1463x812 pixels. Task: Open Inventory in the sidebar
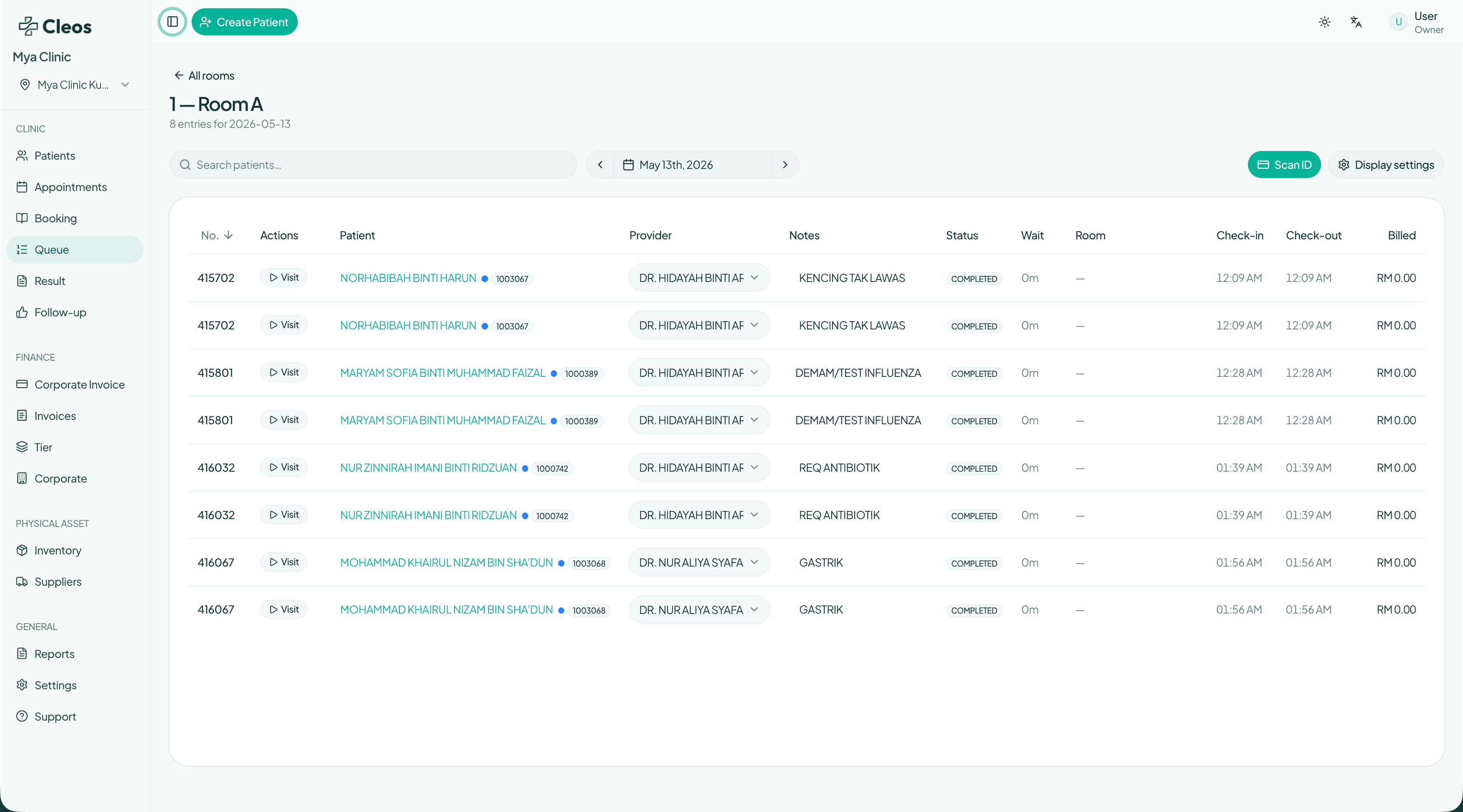click(x=74, y=550)
